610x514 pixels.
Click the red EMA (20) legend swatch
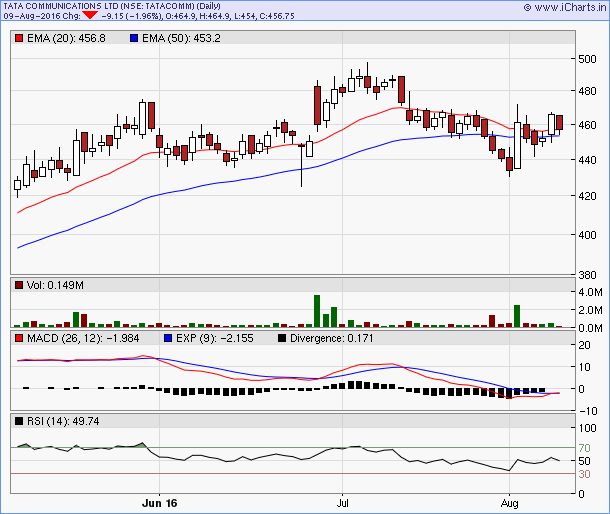(x=19, y=38)
